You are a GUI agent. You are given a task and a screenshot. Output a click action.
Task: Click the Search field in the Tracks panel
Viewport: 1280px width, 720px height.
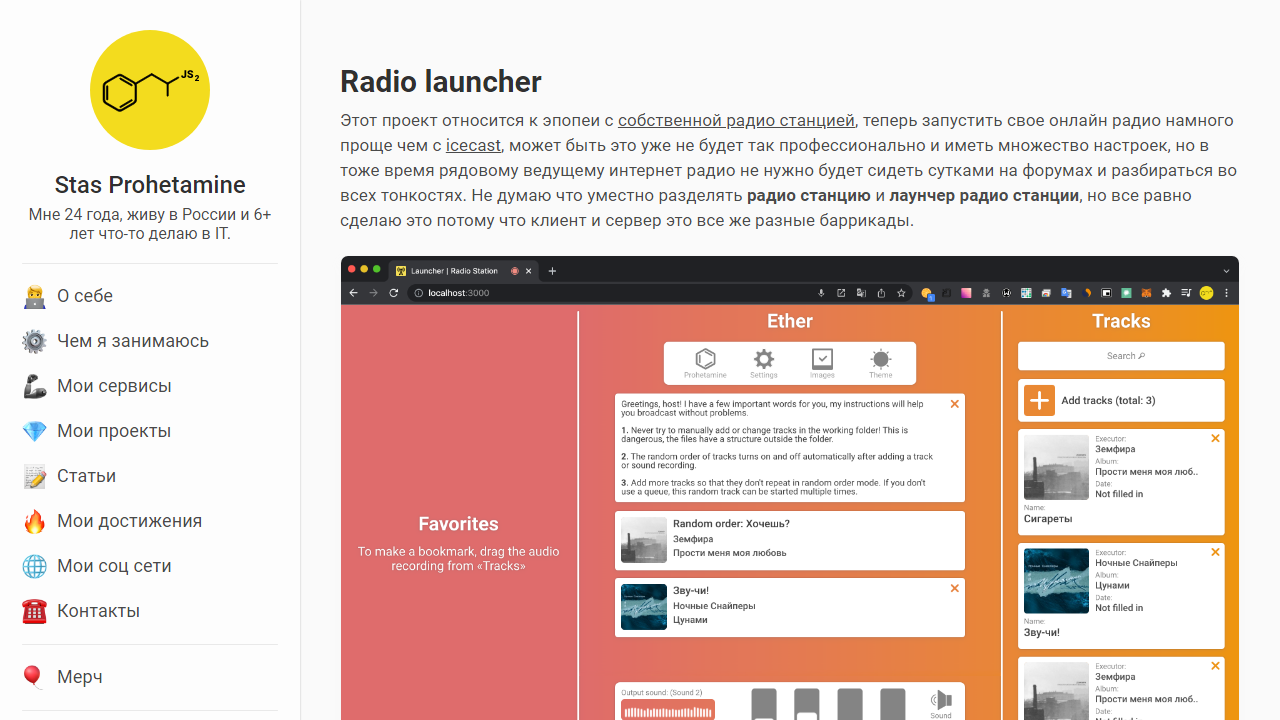click(1121, 356)
